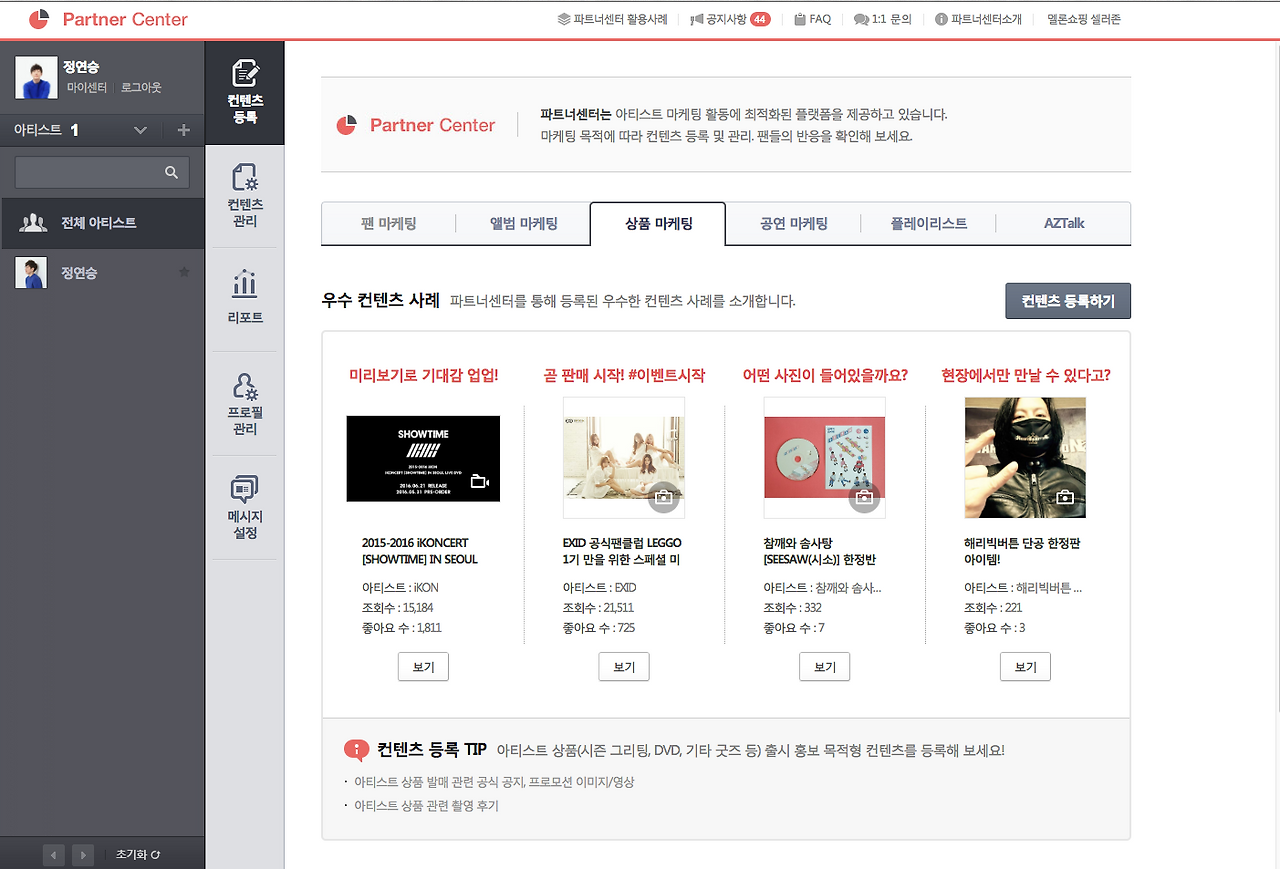Click video camera icon on SHOWTIME thumbnail
This screenshot has height=869, width=1280.
(x=480, y=482)
